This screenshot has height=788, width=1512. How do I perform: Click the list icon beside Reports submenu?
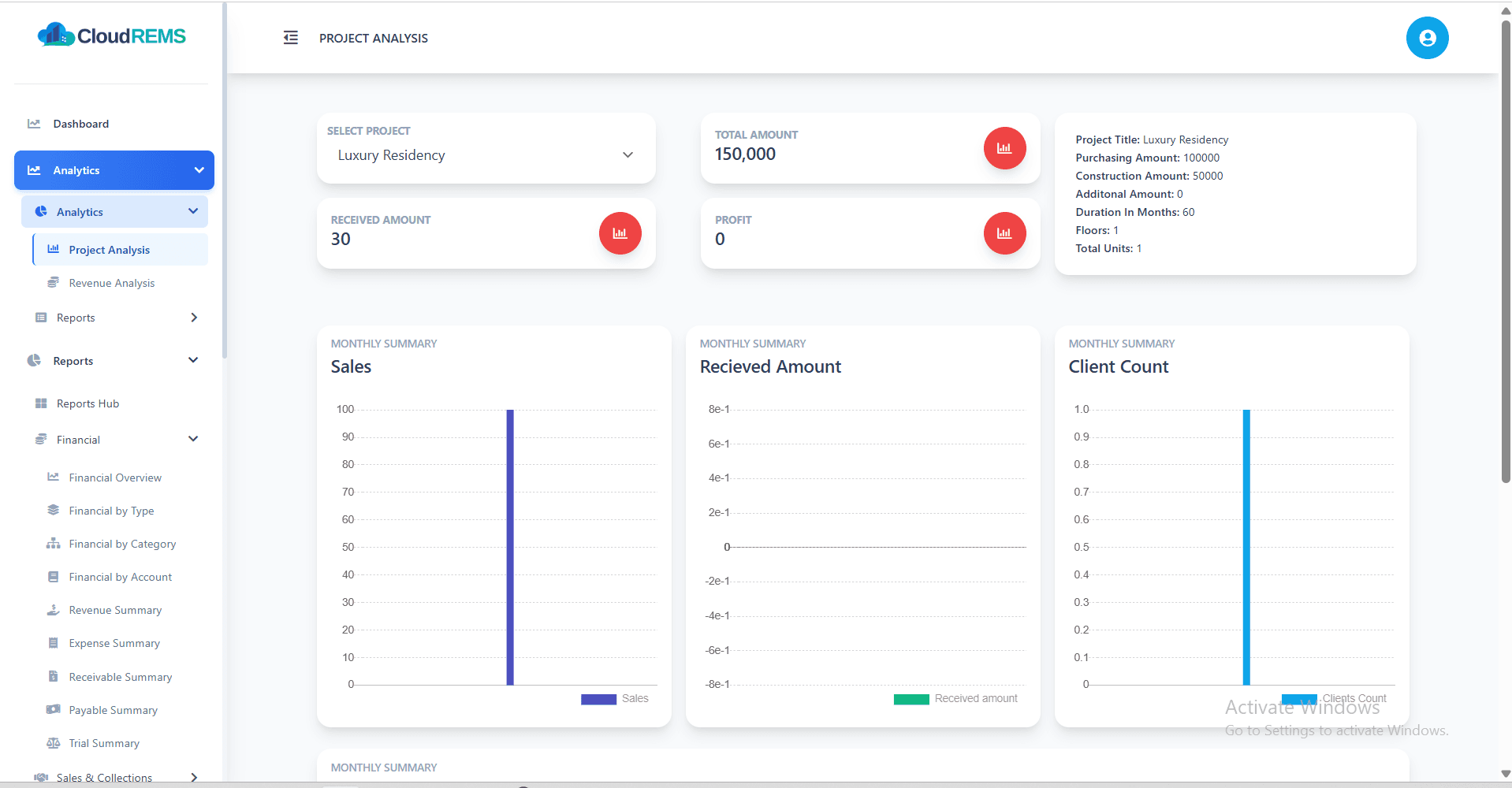coord(41,318)
